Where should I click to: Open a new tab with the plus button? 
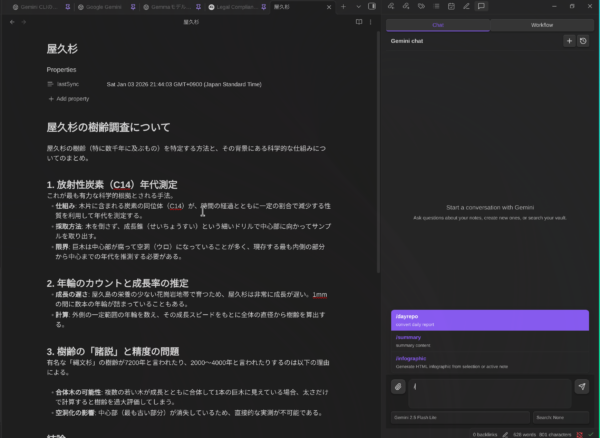coord(343,6)
